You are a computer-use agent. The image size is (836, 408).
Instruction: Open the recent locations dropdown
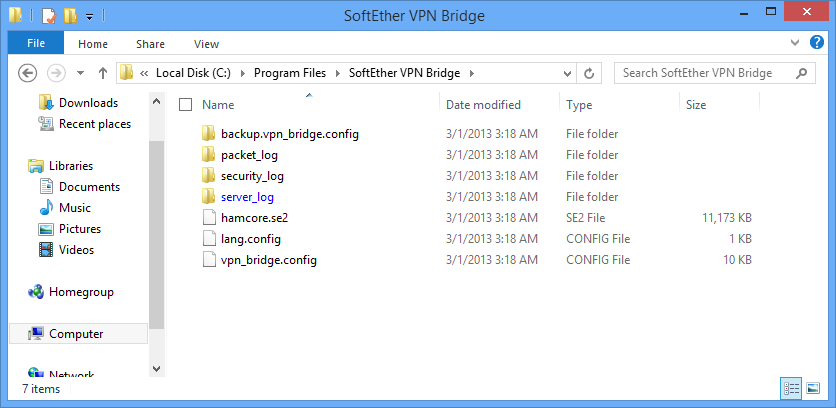pyautogui.click(x=81, y=73)
